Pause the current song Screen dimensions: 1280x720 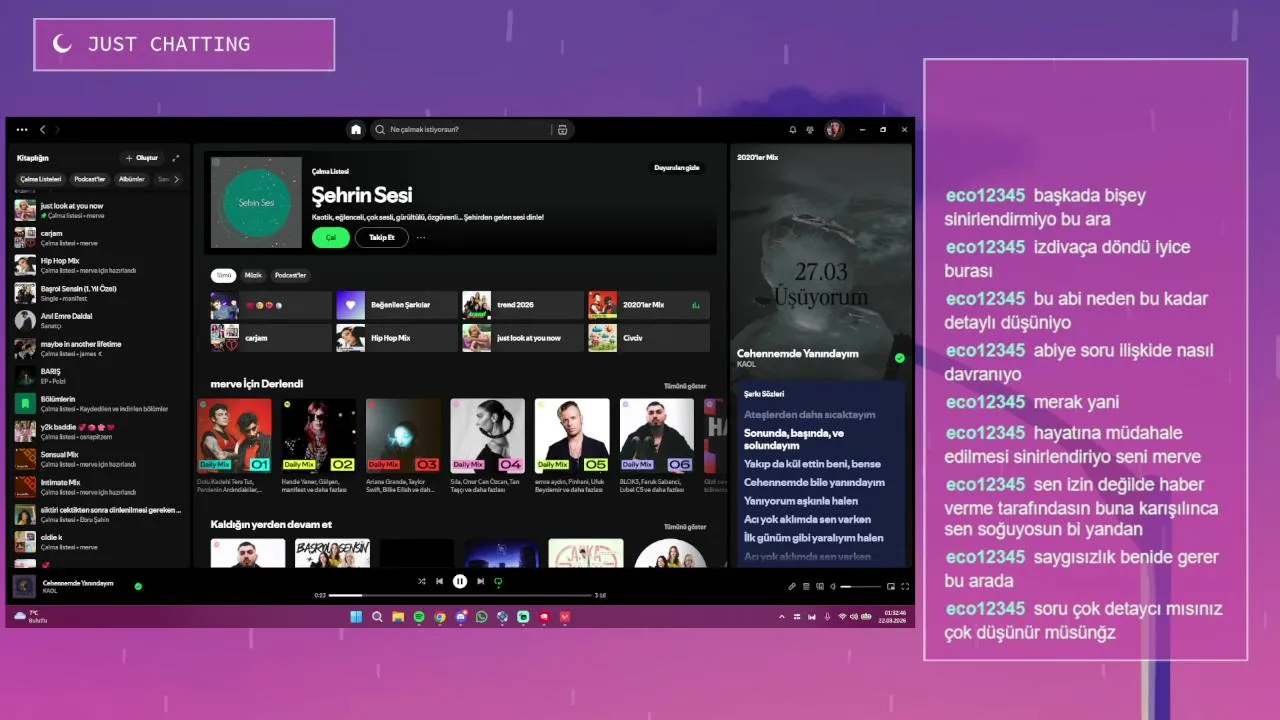click(460, 581)
